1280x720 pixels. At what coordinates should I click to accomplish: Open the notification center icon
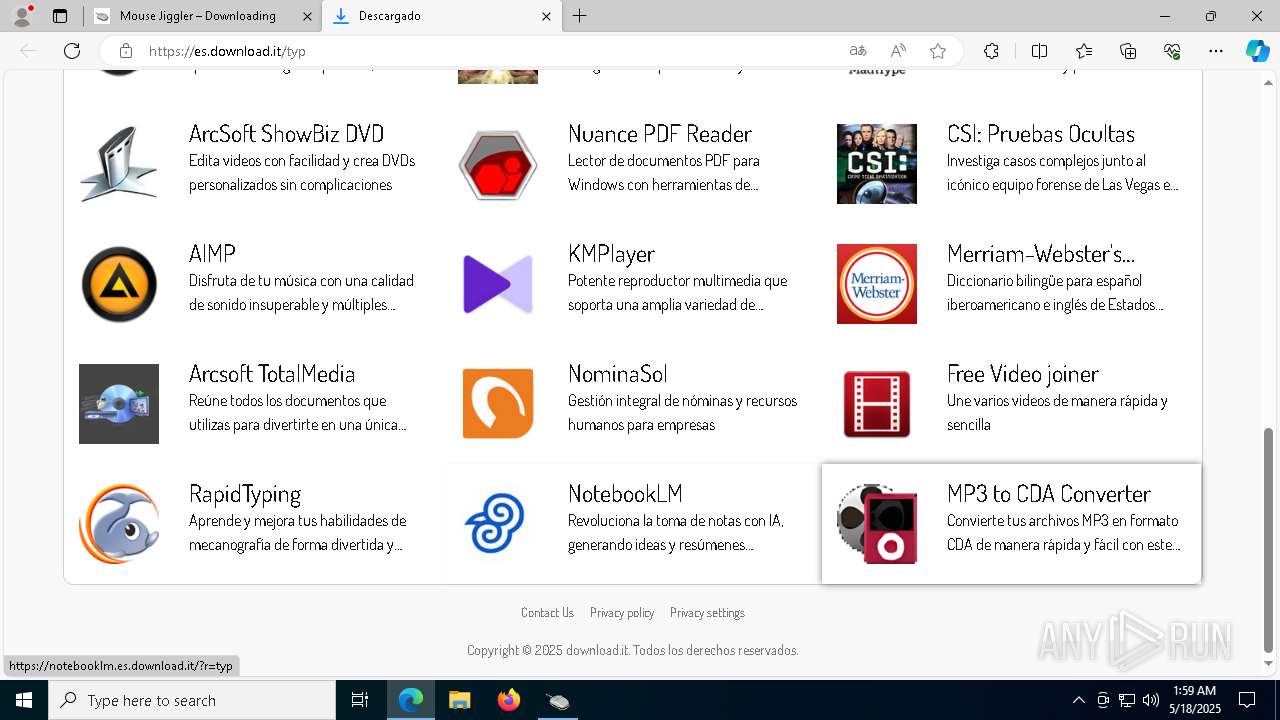(1247, 700)
